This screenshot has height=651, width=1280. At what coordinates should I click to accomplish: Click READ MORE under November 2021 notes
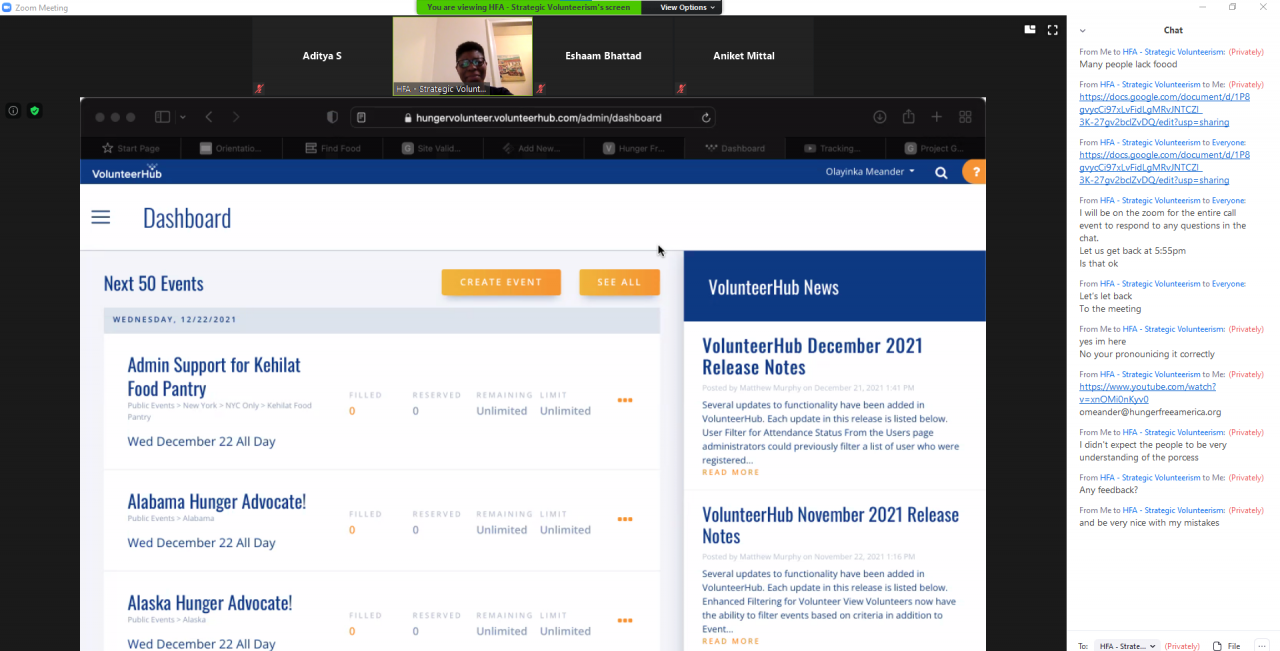coord(731,641)
